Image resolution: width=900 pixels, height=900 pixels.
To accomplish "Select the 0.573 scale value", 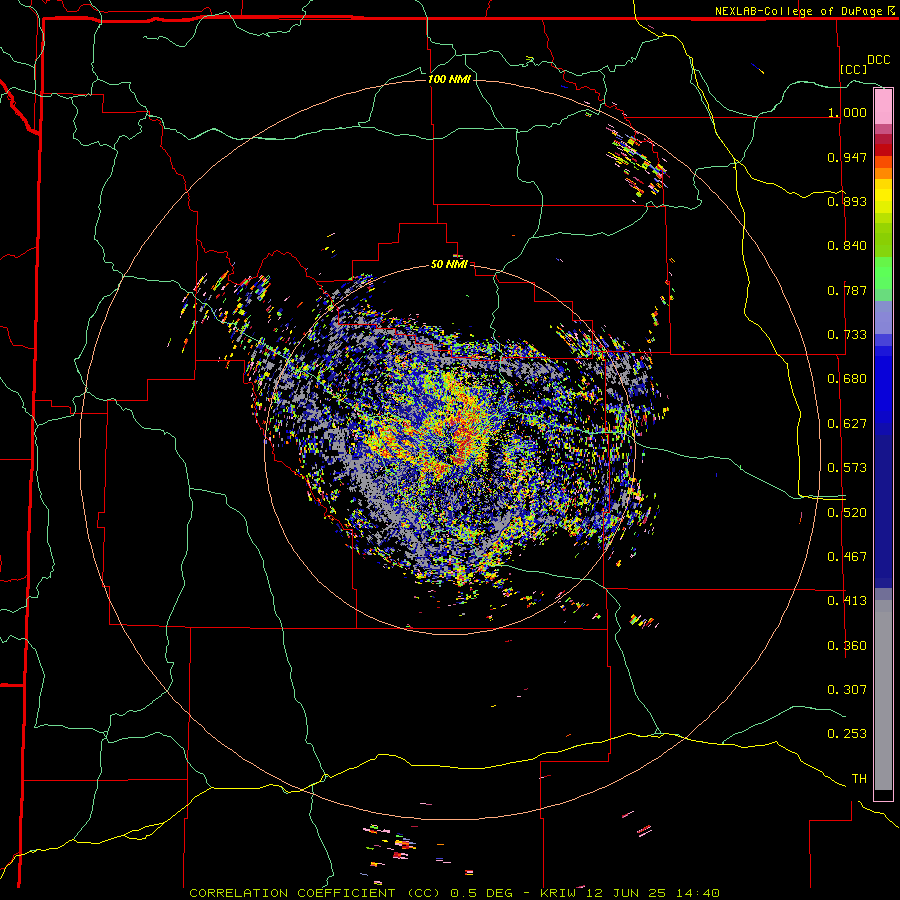I will click(847, 468).
